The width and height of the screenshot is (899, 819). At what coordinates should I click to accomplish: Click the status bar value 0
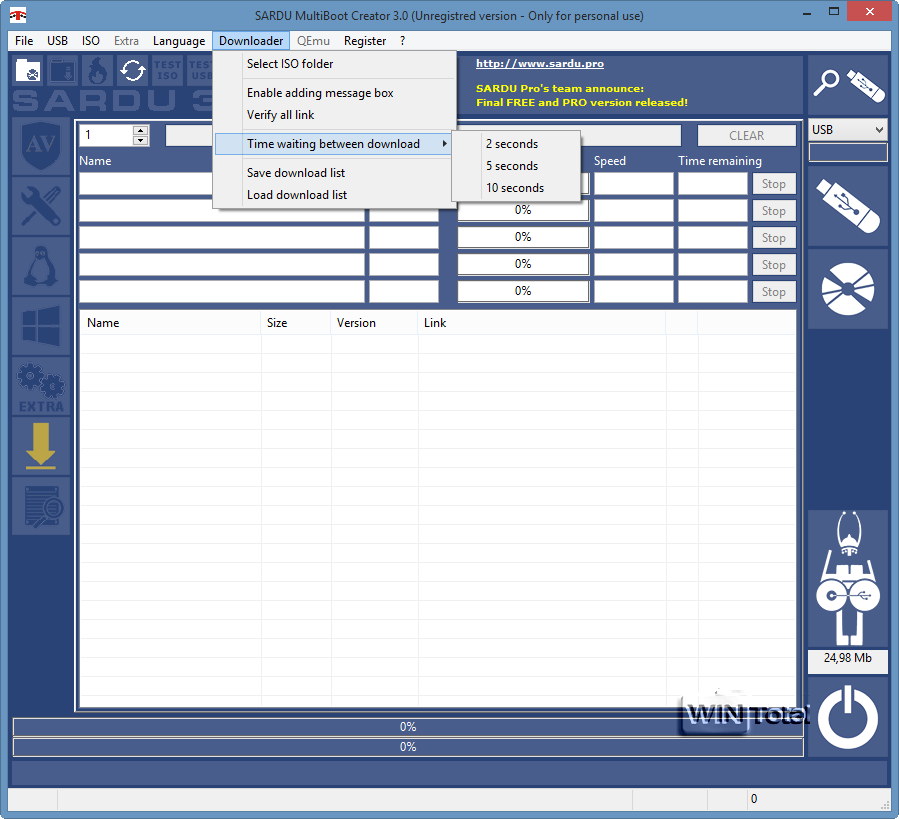point(753,798)
